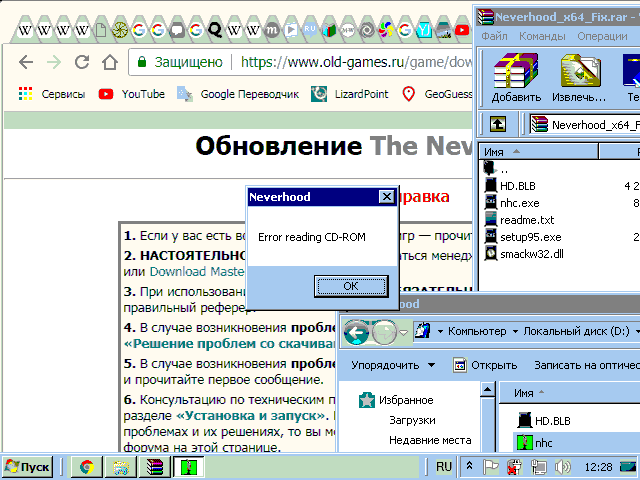
Task: Open the GeoGuessr bookmark
Action: click(x=437, y=94)
